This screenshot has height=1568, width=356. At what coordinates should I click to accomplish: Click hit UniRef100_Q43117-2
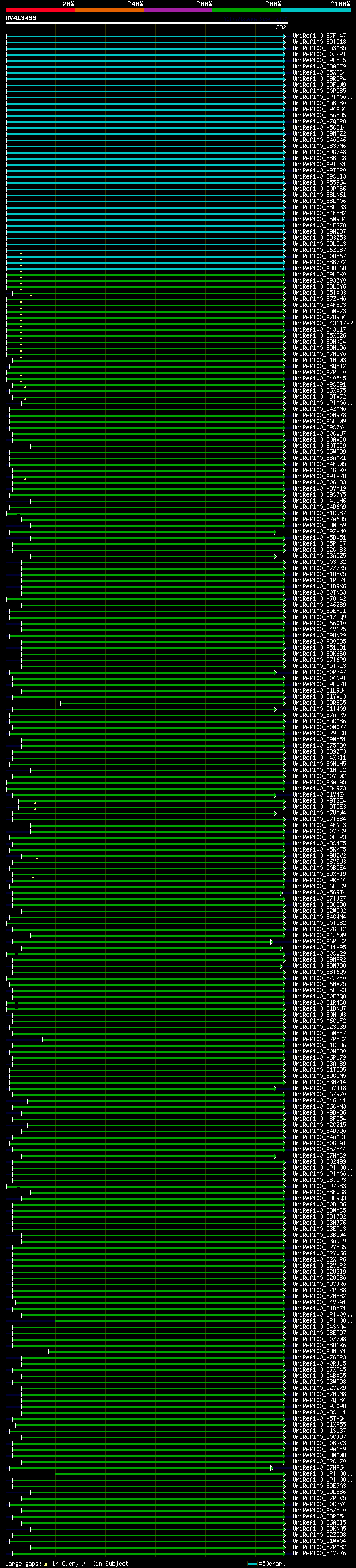323,323
